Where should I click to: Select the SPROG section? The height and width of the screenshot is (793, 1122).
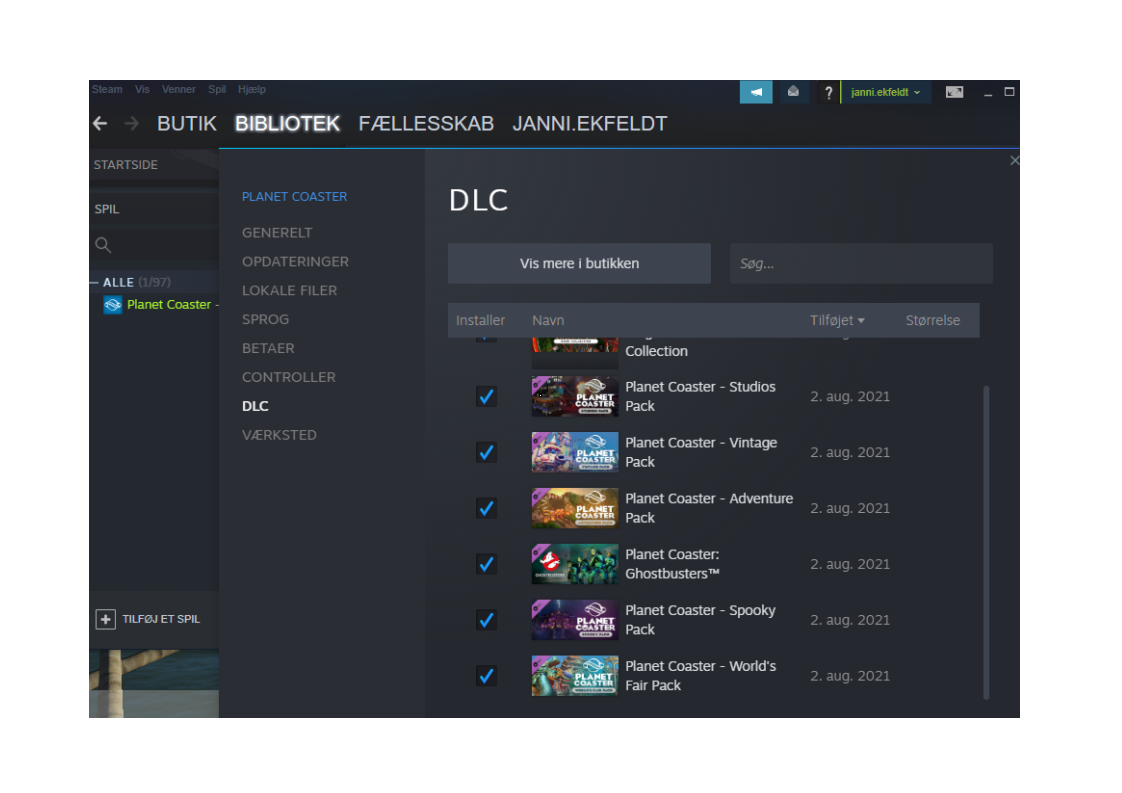(x=265, y=319)
